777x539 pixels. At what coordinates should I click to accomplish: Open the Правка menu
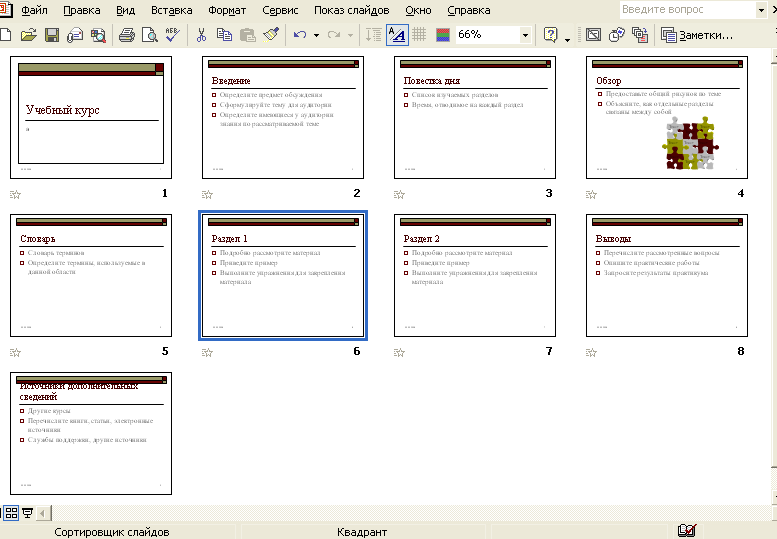click(x=82, y=10)
